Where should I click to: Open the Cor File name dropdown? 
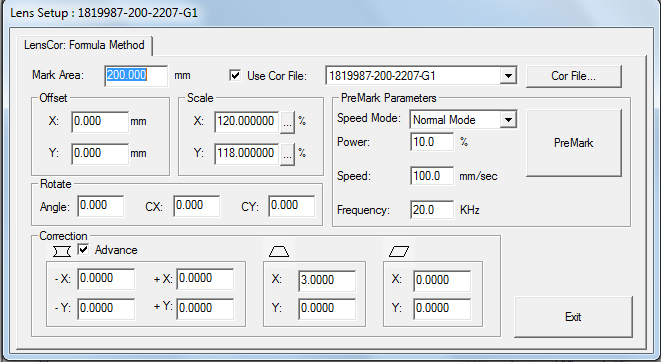[x=508, y=76]
